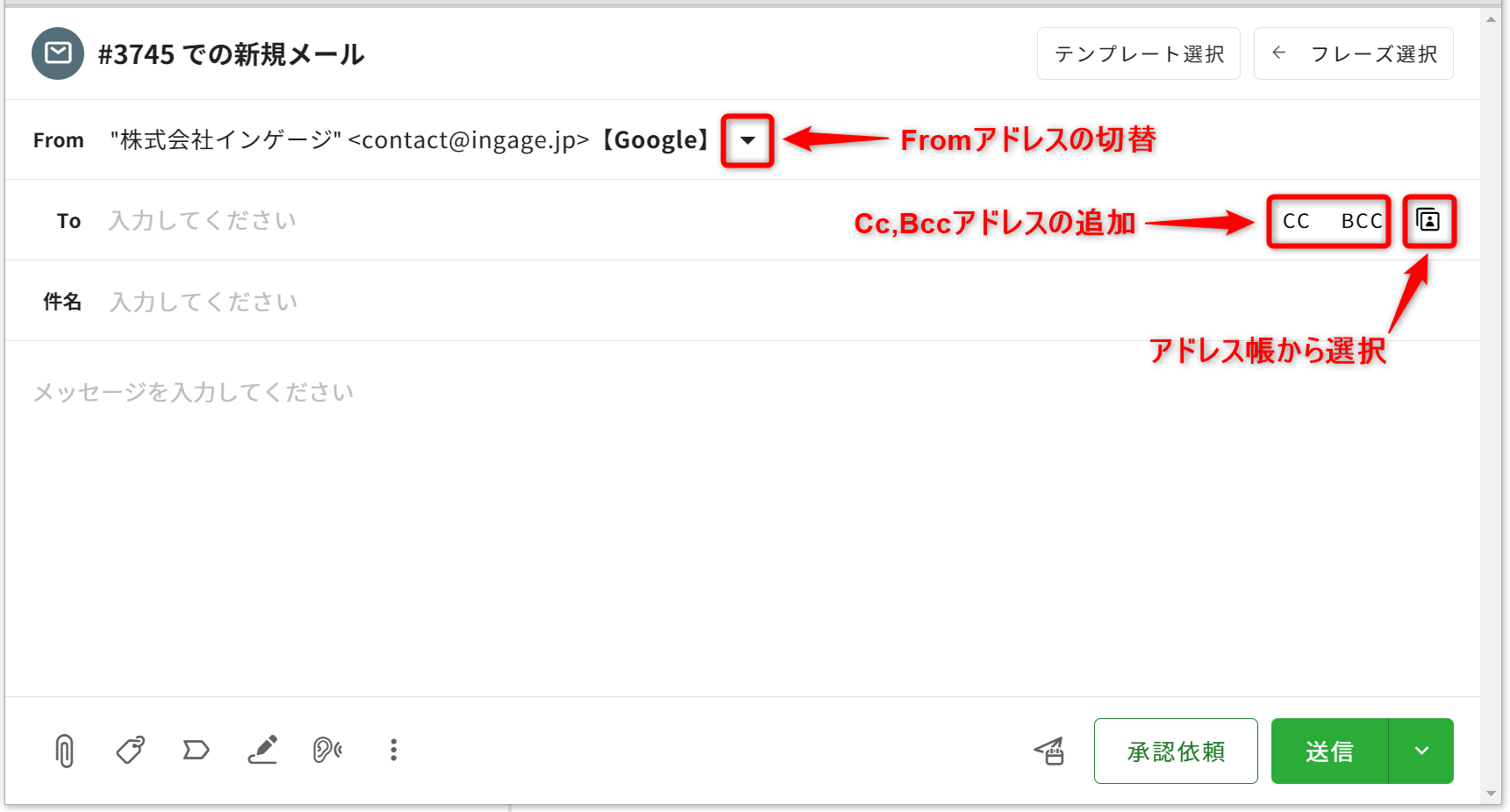The height and width of the screenshot is (812, 1510).
Task: Open the three-dot more options menu
Action: pos(393,751)
